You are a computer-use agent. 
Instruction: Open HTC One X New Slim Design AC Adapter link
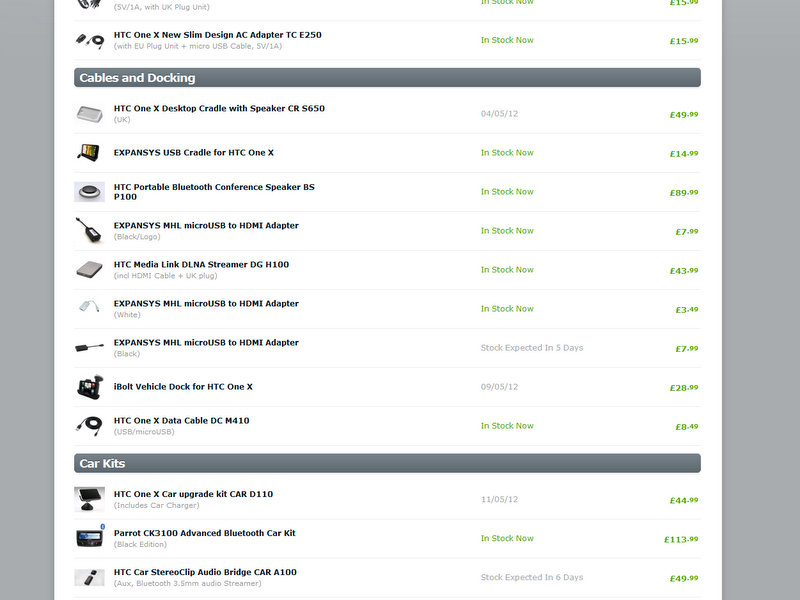217,35
